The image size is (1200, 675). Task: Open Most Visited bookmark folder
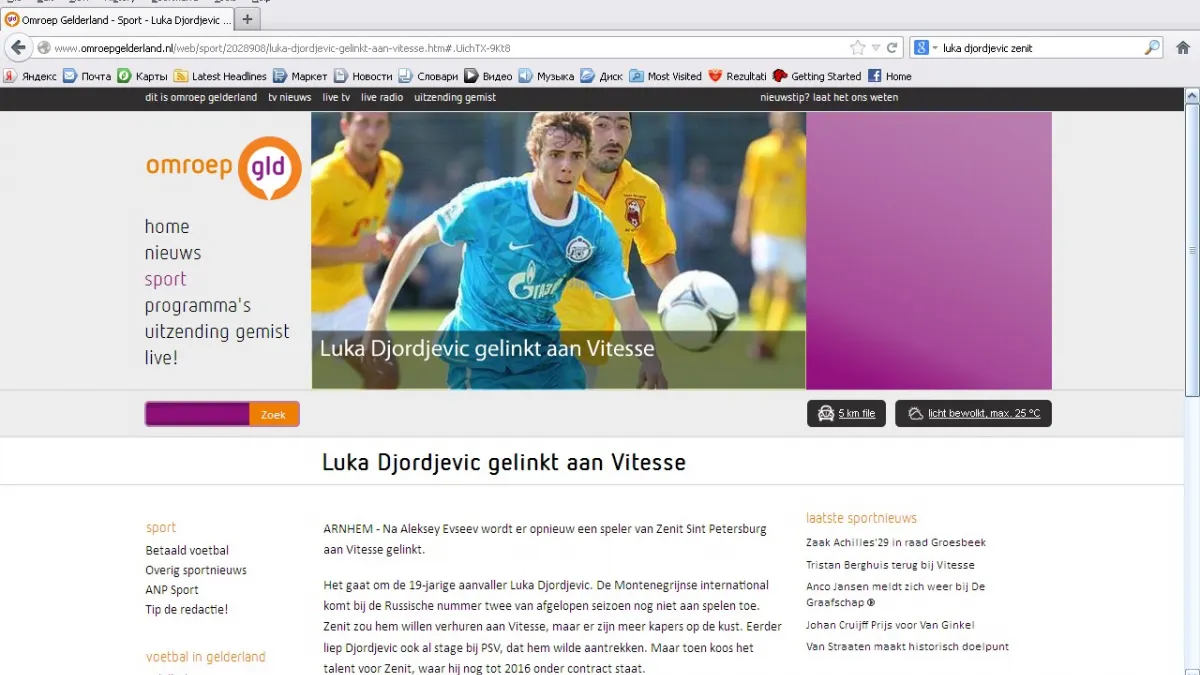[x=666, y=76]
